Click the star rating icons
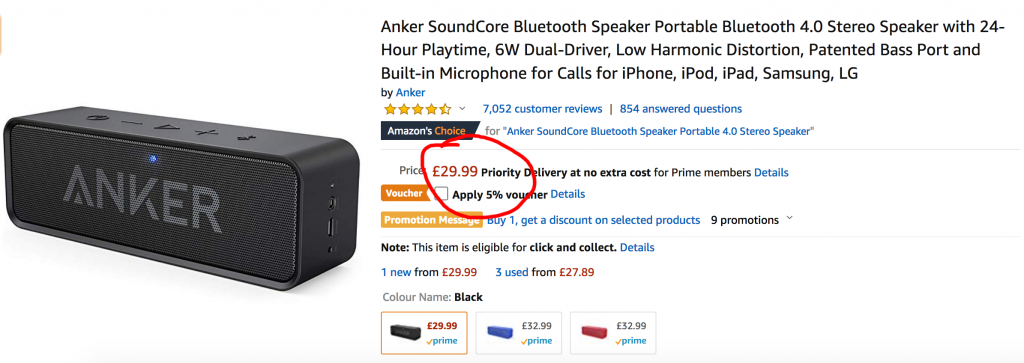This screenshot has height=363, width=1024. [417, 109]
